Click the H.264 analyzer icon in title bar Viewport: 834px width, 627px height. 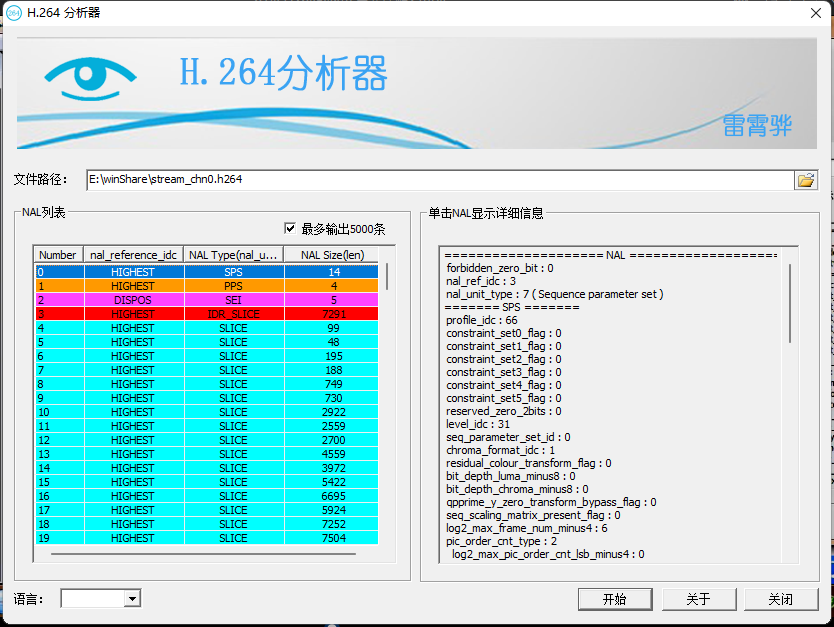12,12
